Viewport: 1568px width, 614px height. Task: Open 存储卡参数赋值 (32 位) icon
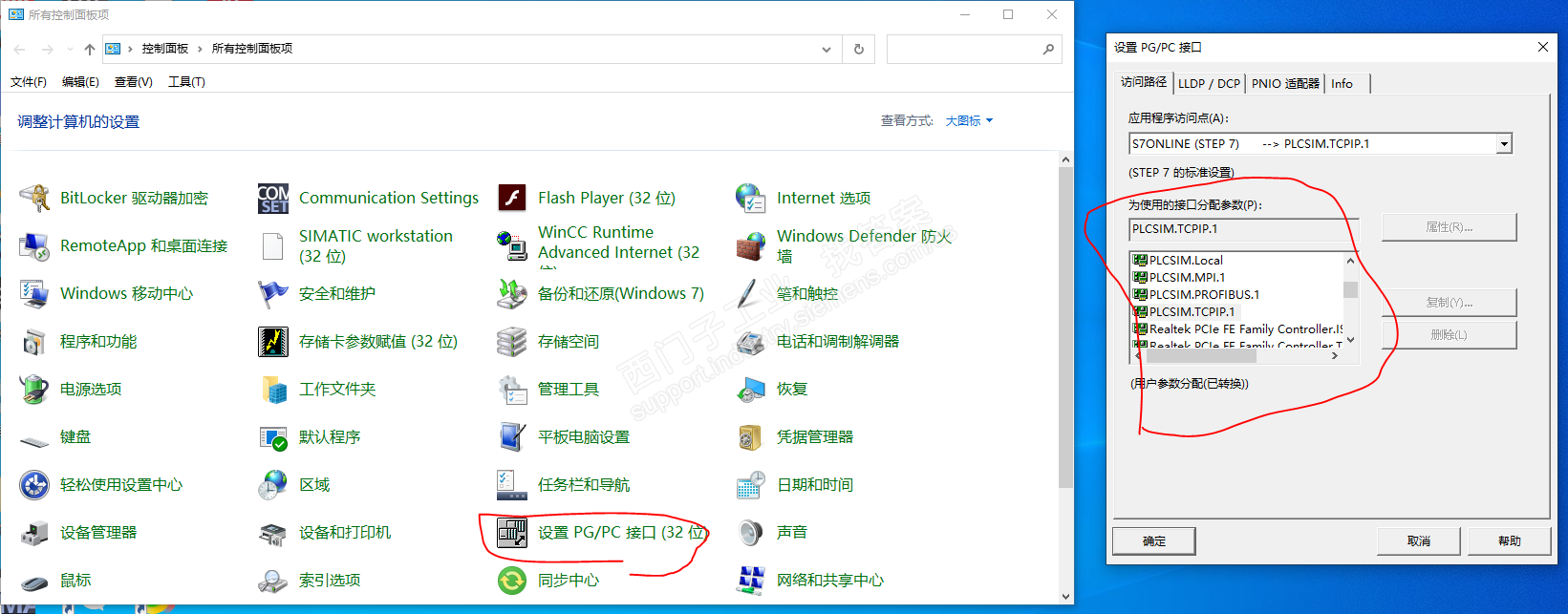click(x=273, y=341)
